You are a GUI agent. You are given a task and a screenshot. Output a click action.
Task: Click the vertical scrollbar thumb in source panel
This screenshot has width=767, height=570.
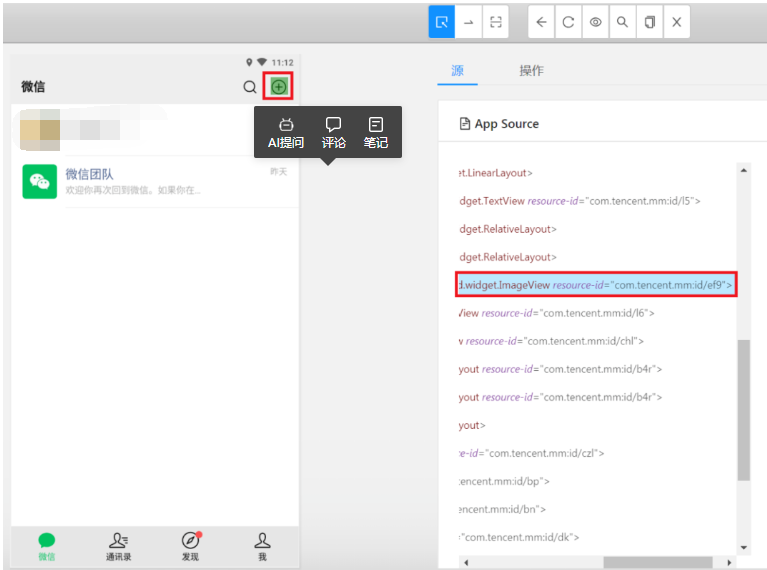(744, 410)
